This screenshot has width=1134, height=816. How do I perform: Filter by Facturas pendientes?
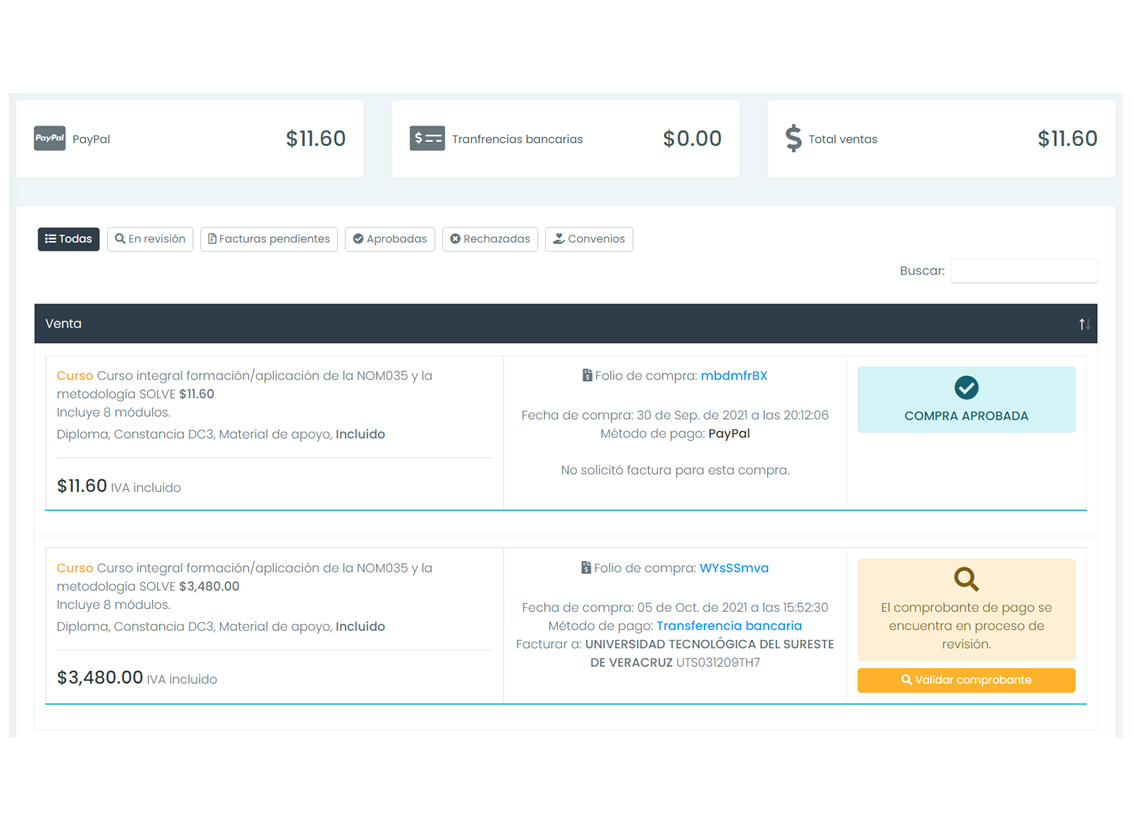click(269, 239)
